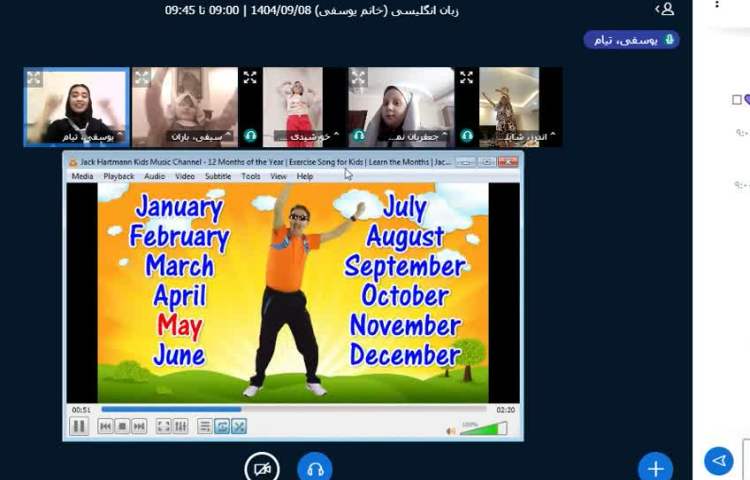750x480 pixels.
Task: Toggle VLC random shuffle playback
Action: (x=239, y=427)
